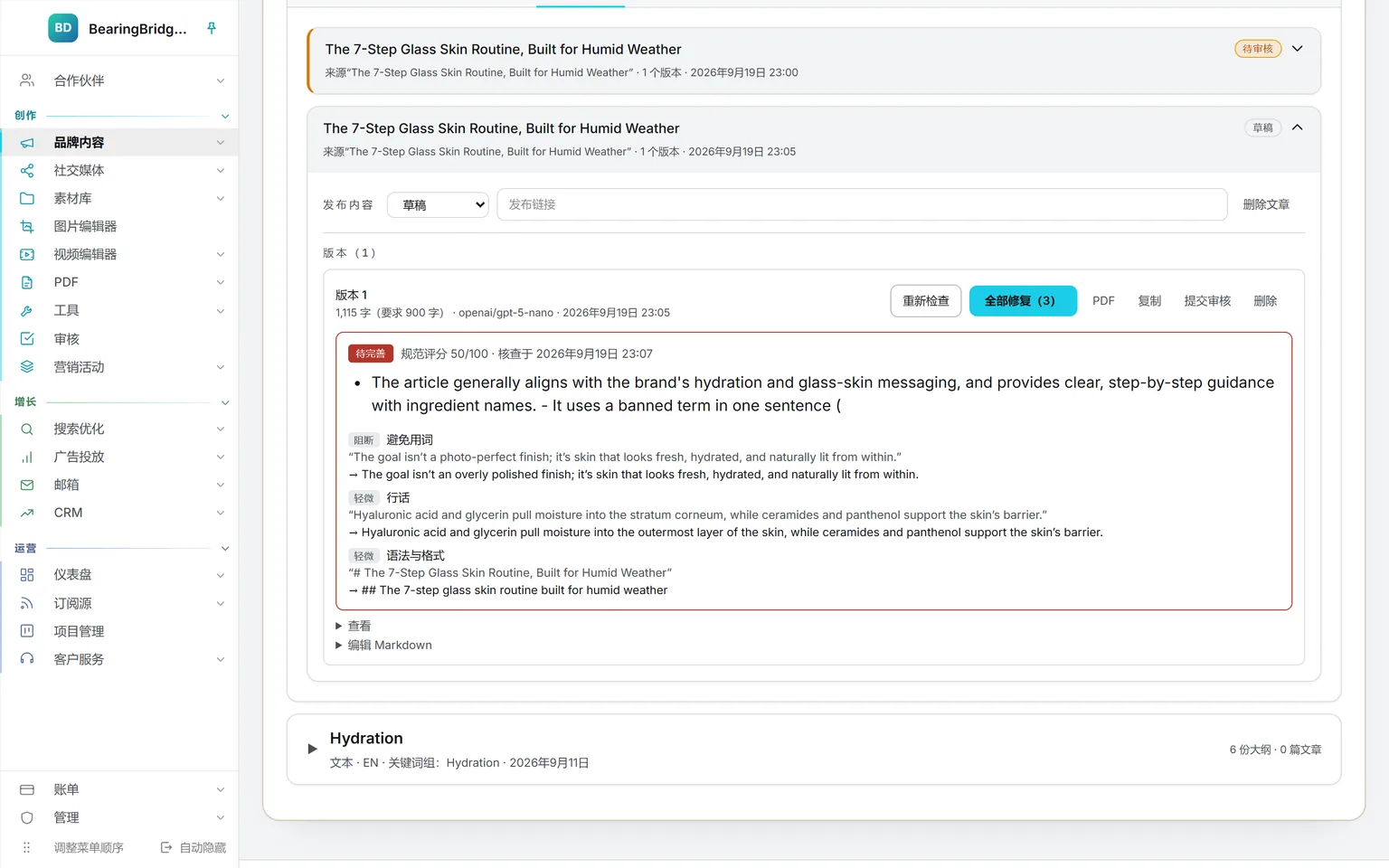
Task: Click the shield icon for 管理
Action: [x=27, y=817]
